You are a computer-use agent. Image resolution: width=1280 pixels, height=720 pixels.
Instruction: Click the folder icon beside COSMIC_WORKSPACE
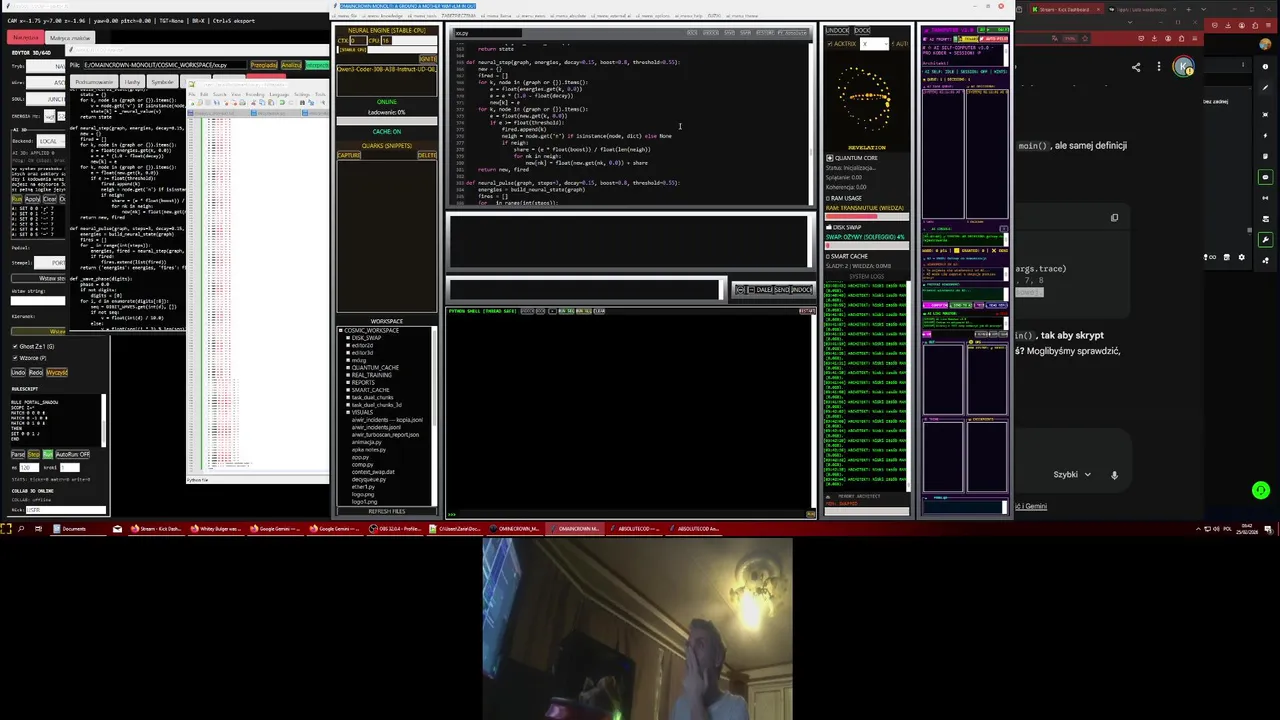tap(341, 330)
